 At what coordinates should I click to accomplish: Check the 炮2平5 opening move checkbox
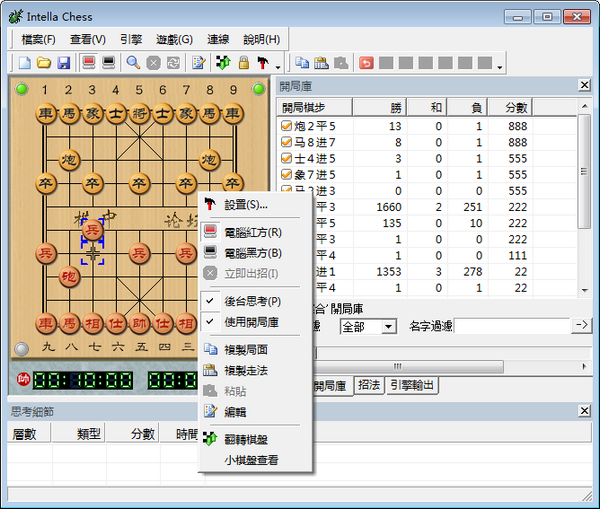click(286, 126)
